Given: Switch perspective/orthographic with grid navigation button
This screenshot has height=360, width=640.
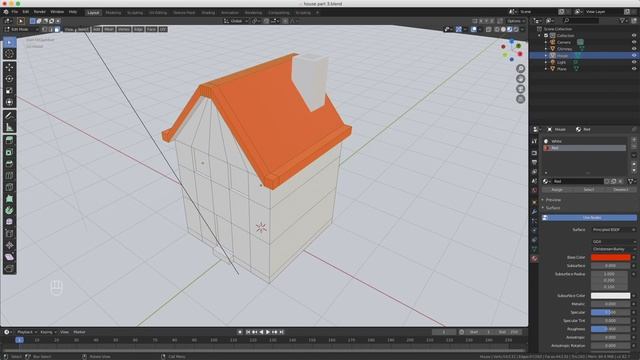Looking at the screenshot, I should tap(520, 99).
